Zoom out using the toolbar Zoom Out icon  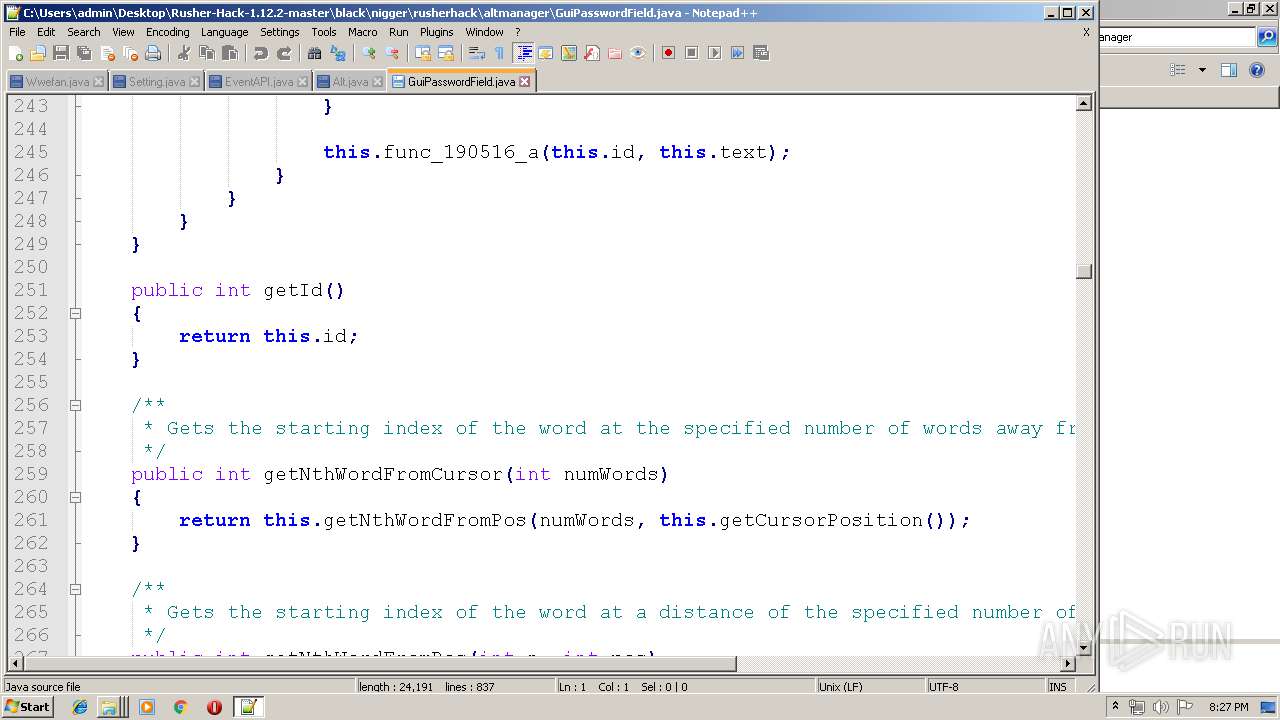pos(392,53)
